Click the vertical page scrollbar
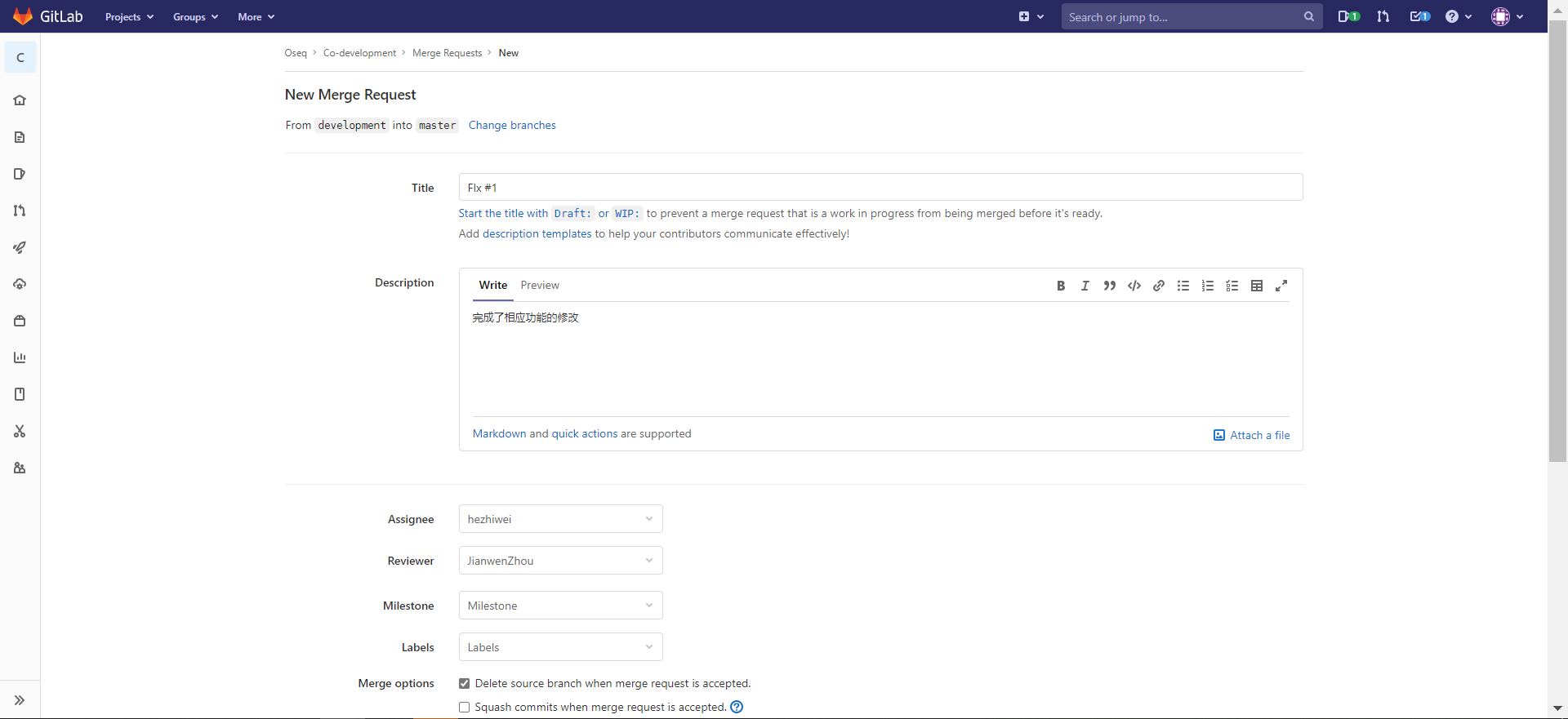 1557,242
